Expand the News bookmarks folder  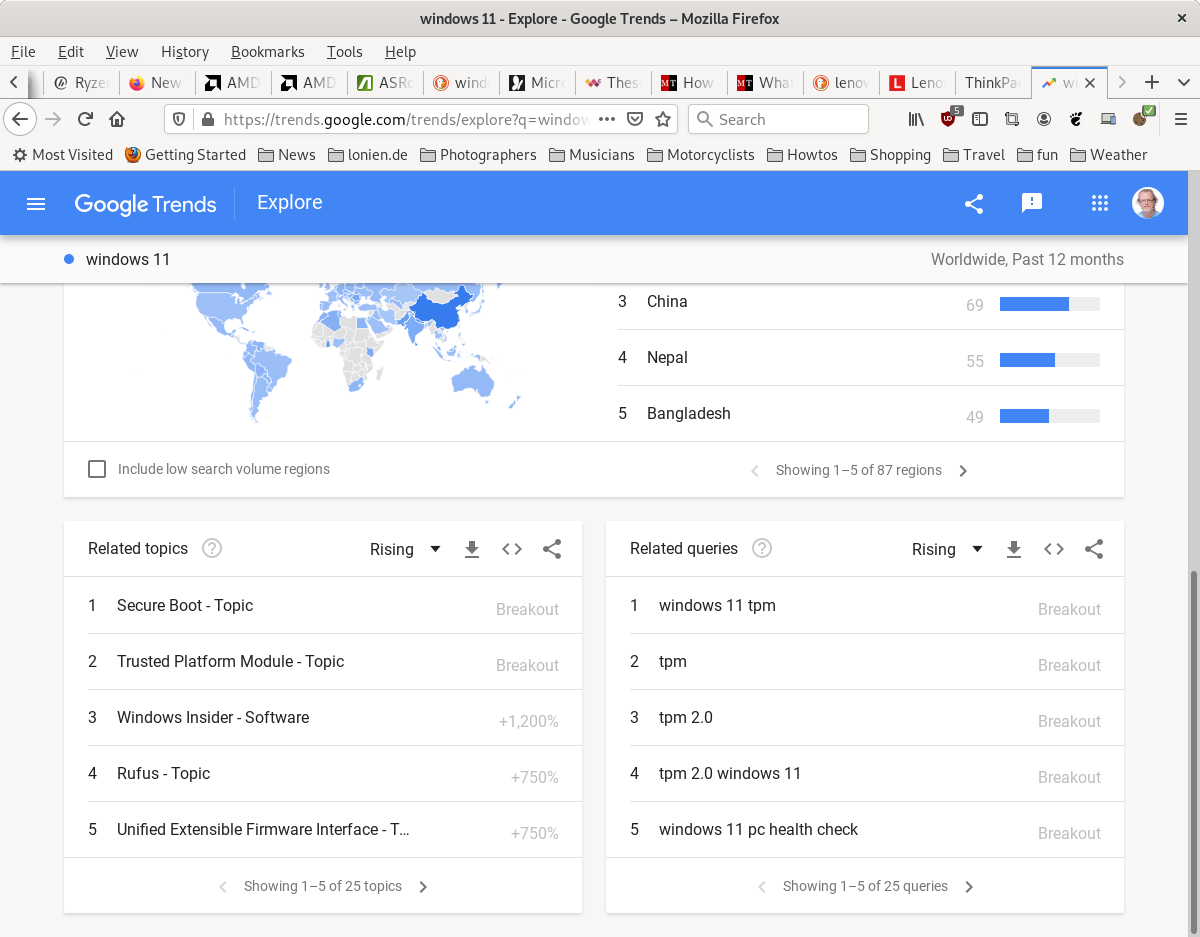(x=286, y=155)
